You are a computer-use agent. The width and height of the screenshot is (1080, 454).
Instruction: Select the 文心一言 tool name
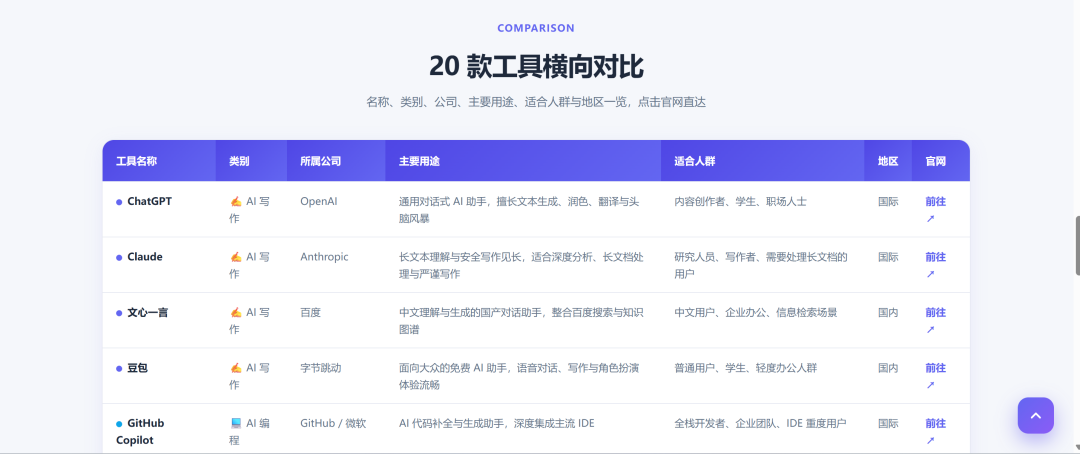[147, 313]
